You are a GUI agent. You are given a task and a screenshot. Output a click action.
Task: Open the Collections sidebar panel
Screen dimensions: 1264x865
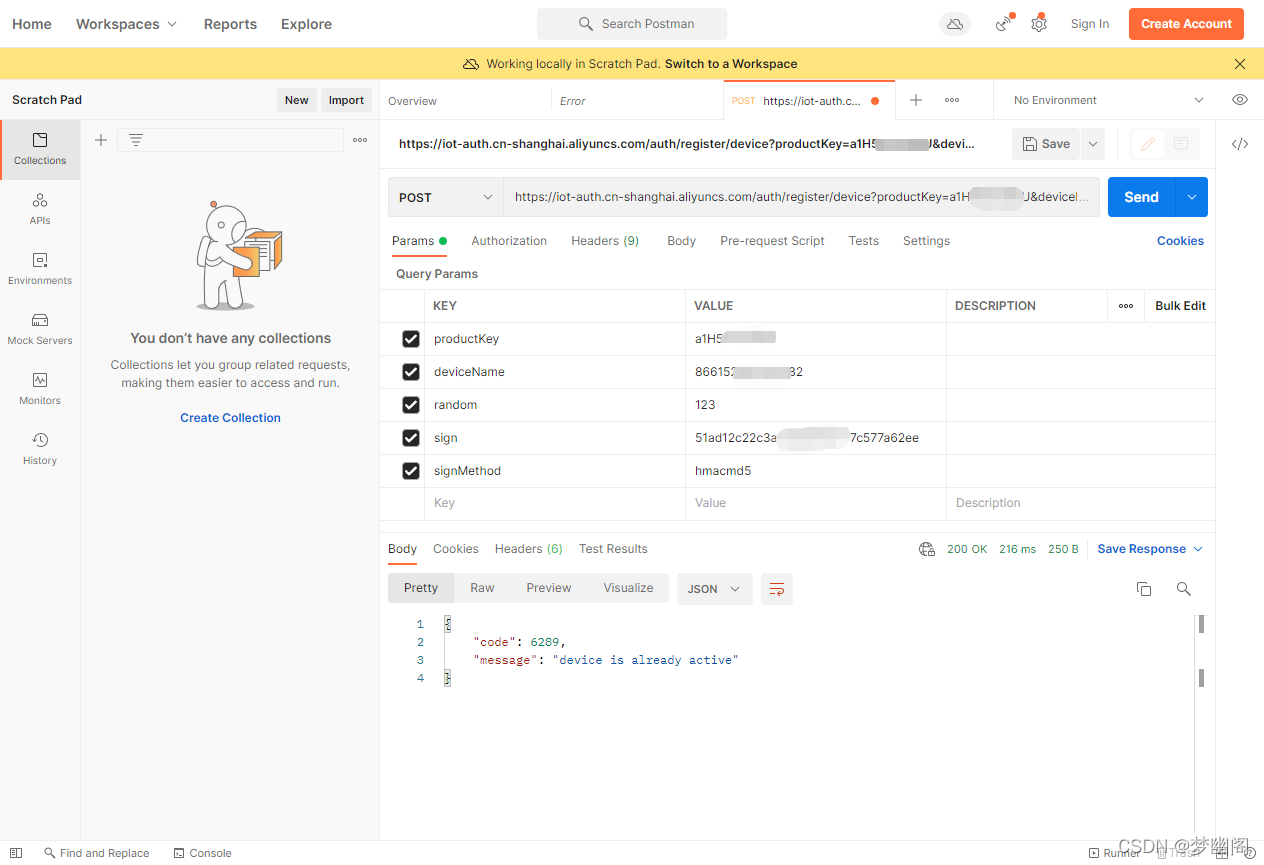pos(40,149)
